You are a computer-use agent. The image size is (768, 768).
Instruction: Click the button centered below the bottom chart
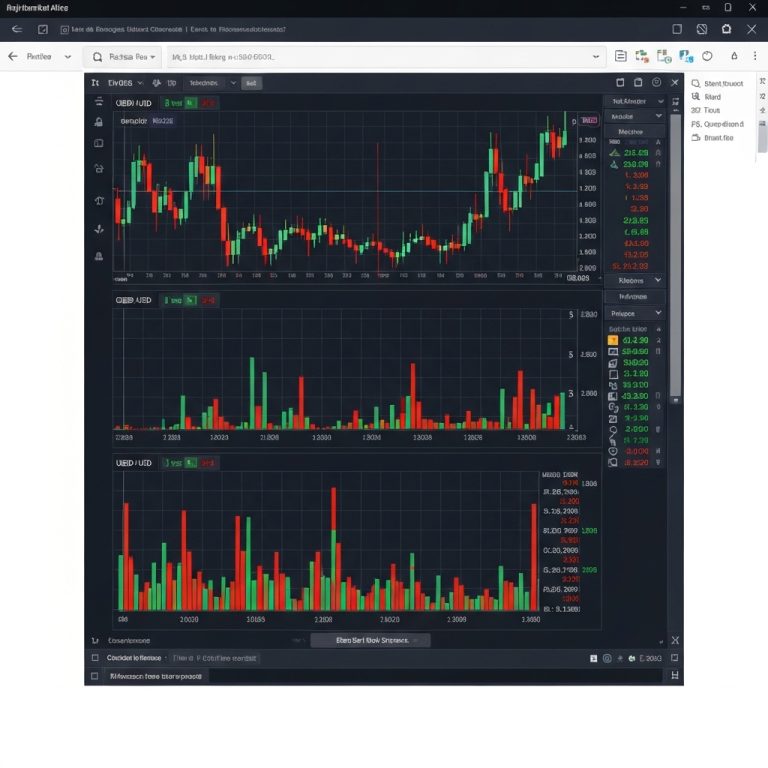tap(370, 640)
